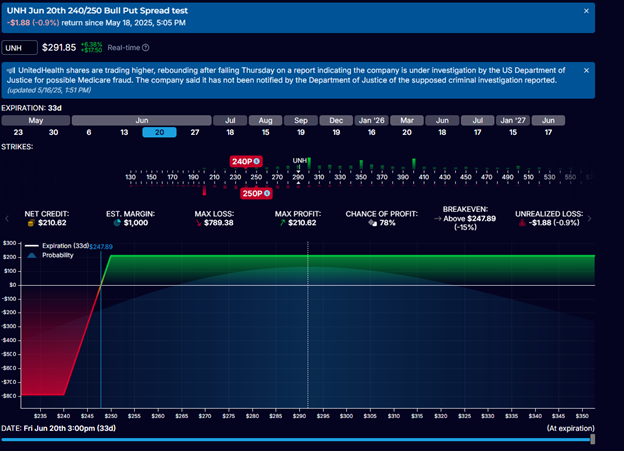The width and height of the screenshot is (624, 451).
Task: Click the (At expiration) label
Action: click(x=571, y=428)
